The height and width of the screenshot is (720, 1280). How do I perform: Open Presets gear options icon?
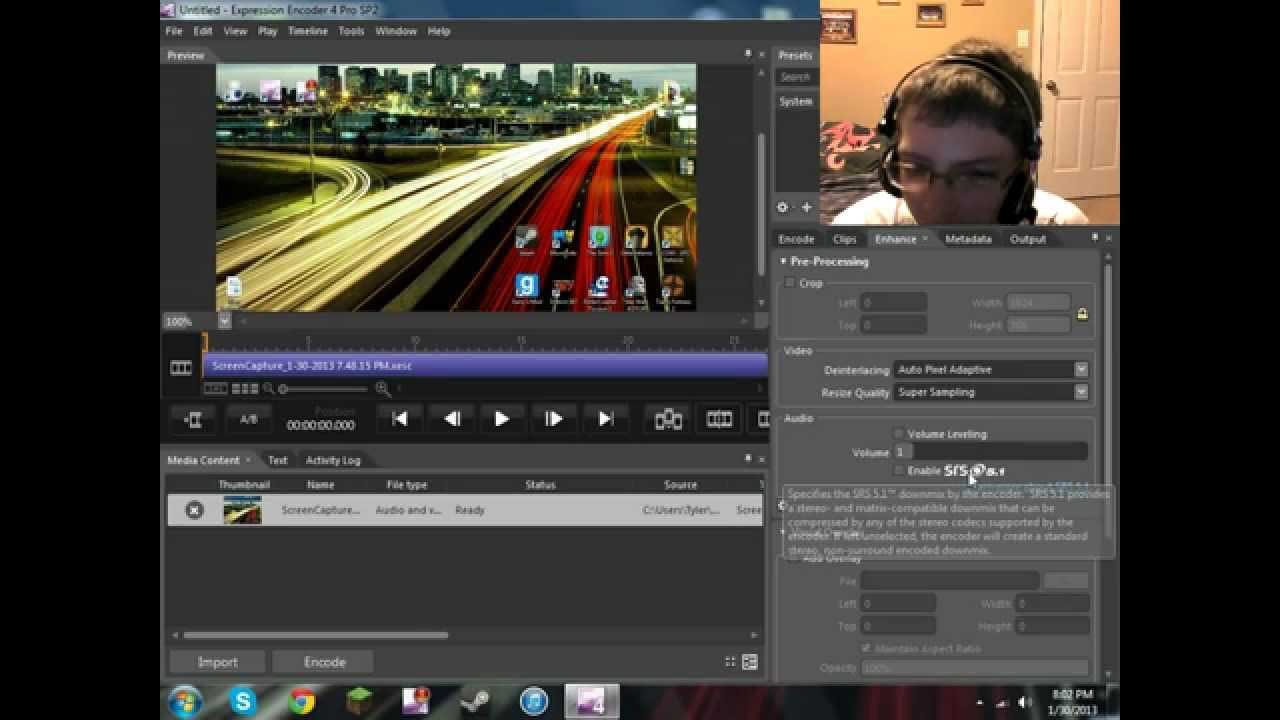coord(783,208)
